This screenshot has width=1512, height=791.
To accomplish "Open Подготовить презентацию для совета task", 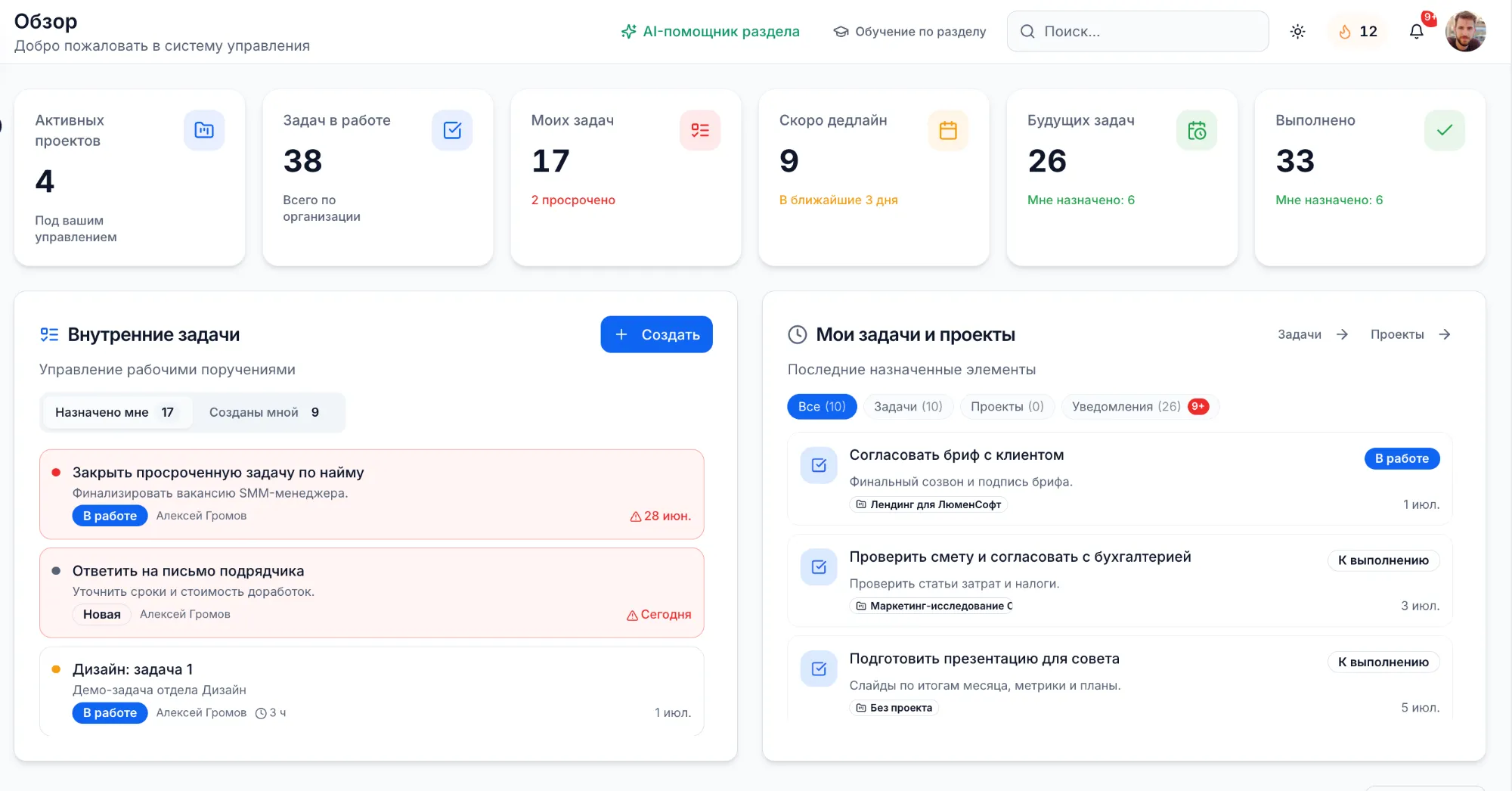I will 1120,679.
